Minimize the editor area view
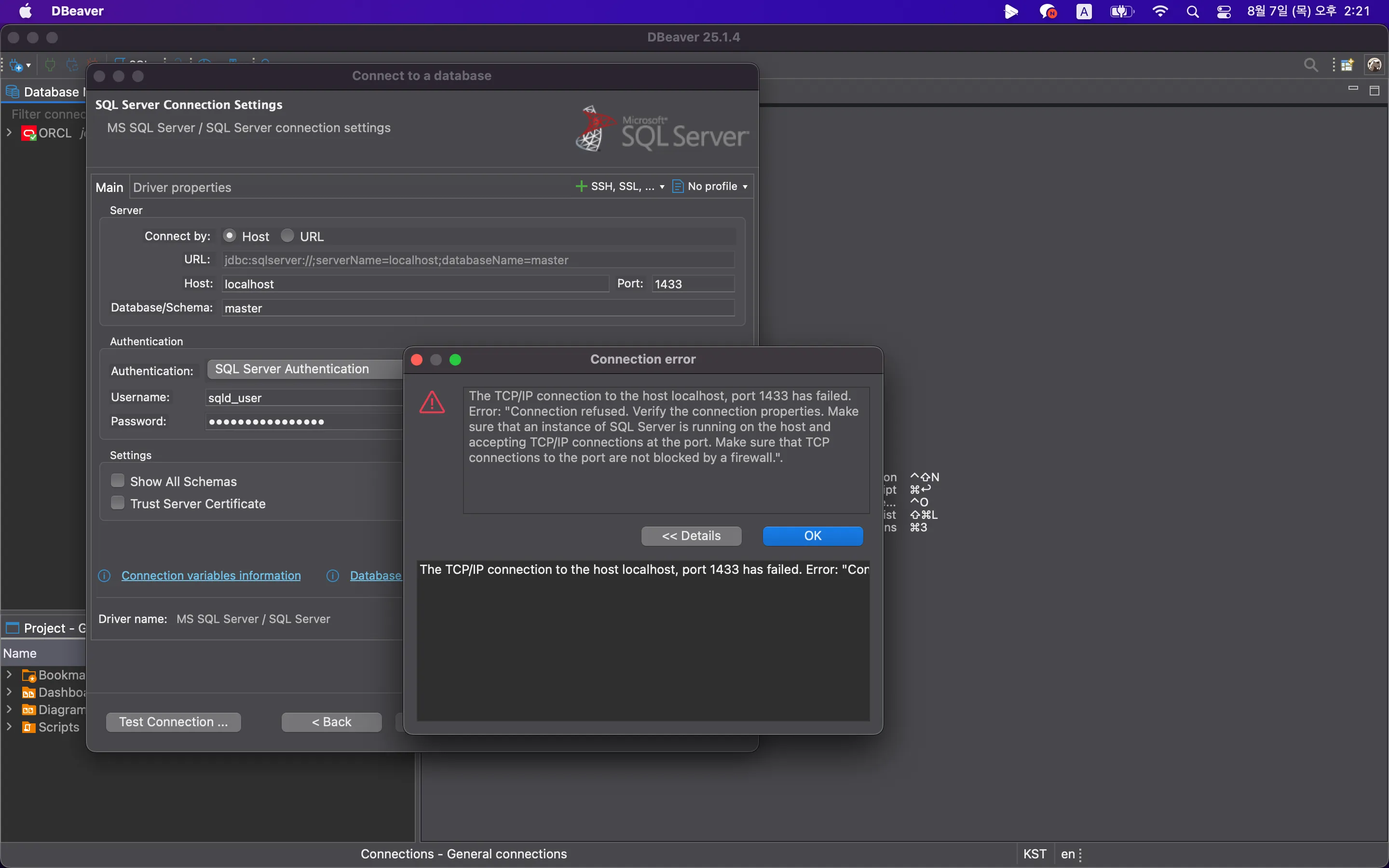The image size is (1389, 868). pos(1353,89)
